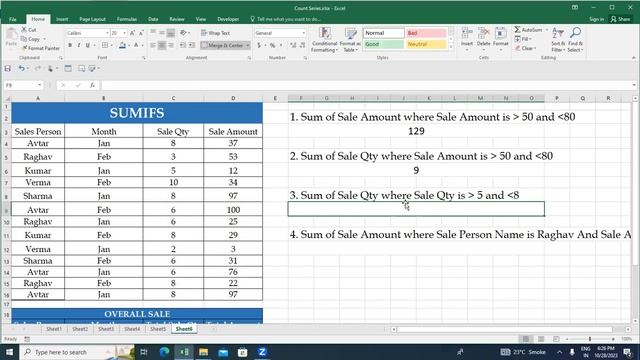
Task: Click the Format Painter brush
Action: (x=40, y=48)
